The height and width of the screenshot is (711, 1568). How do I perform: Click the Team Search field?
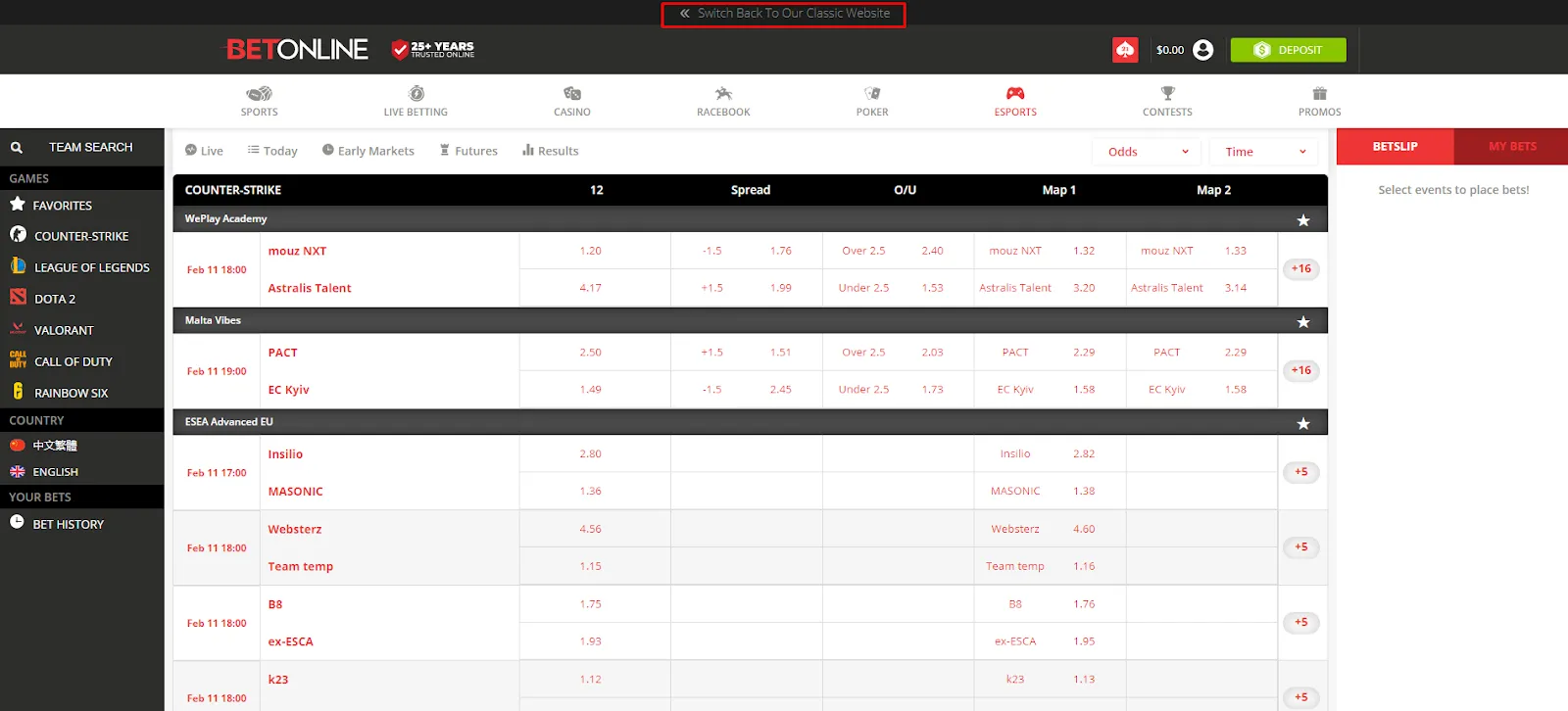(x=91, y=147)
